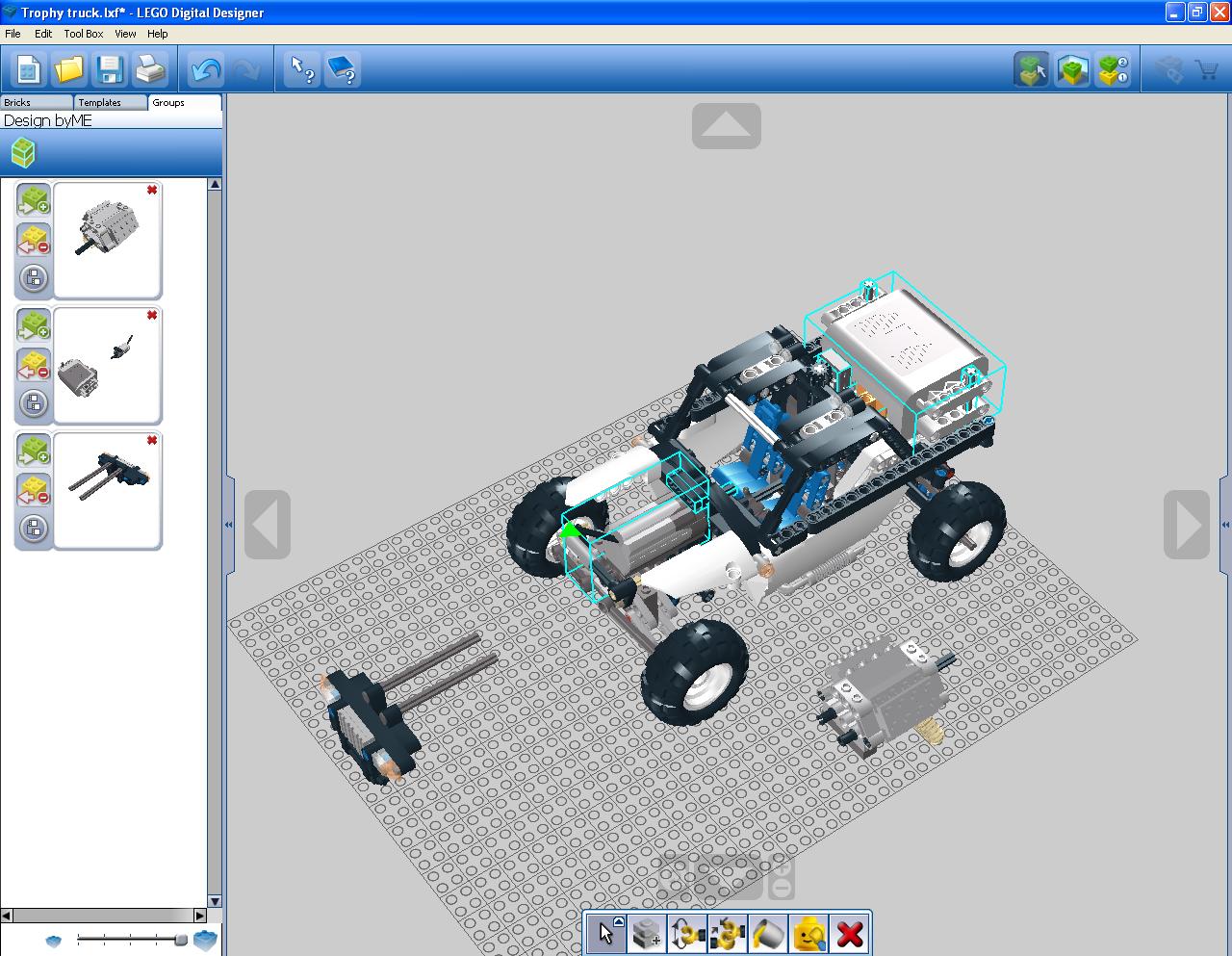Image resolution: width=1232 pixels, height=956 pixels.
Task: Create a subgroup in the engine group
Action: 34,279
